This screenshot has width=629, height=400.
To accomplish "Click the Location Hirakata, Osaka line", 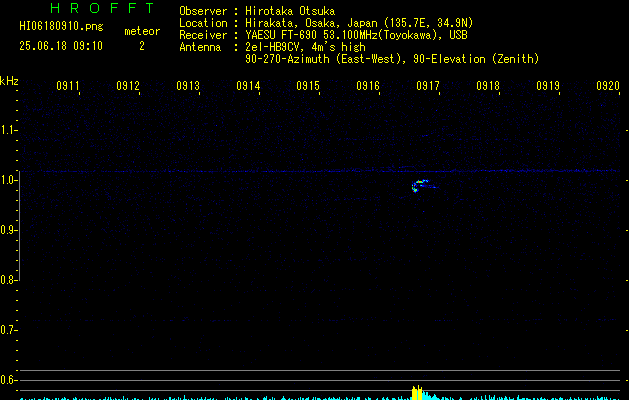I will tap(326, 23).
